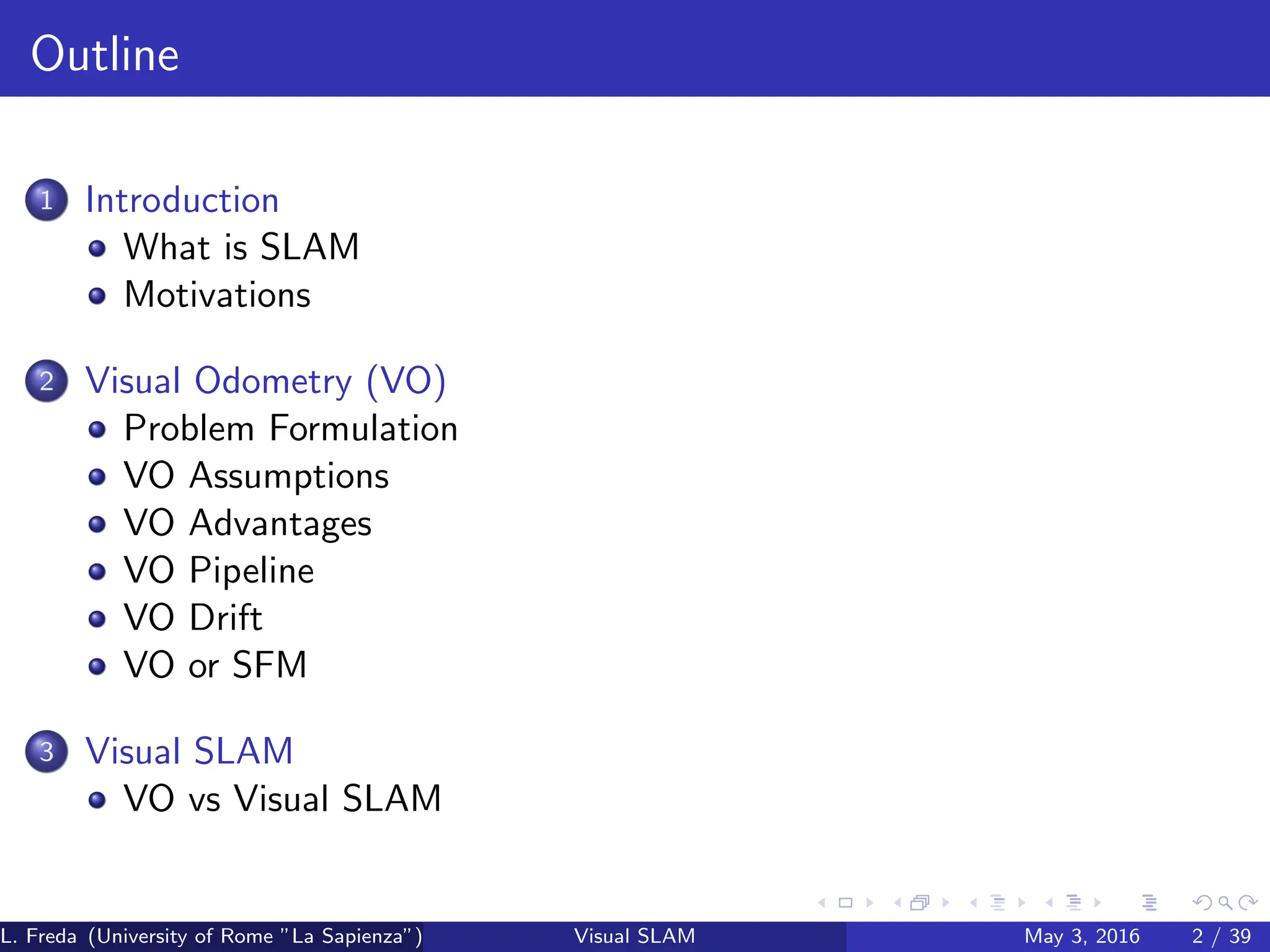Click the author name in footer
The image size is (1270, 952).
(211, 936)
